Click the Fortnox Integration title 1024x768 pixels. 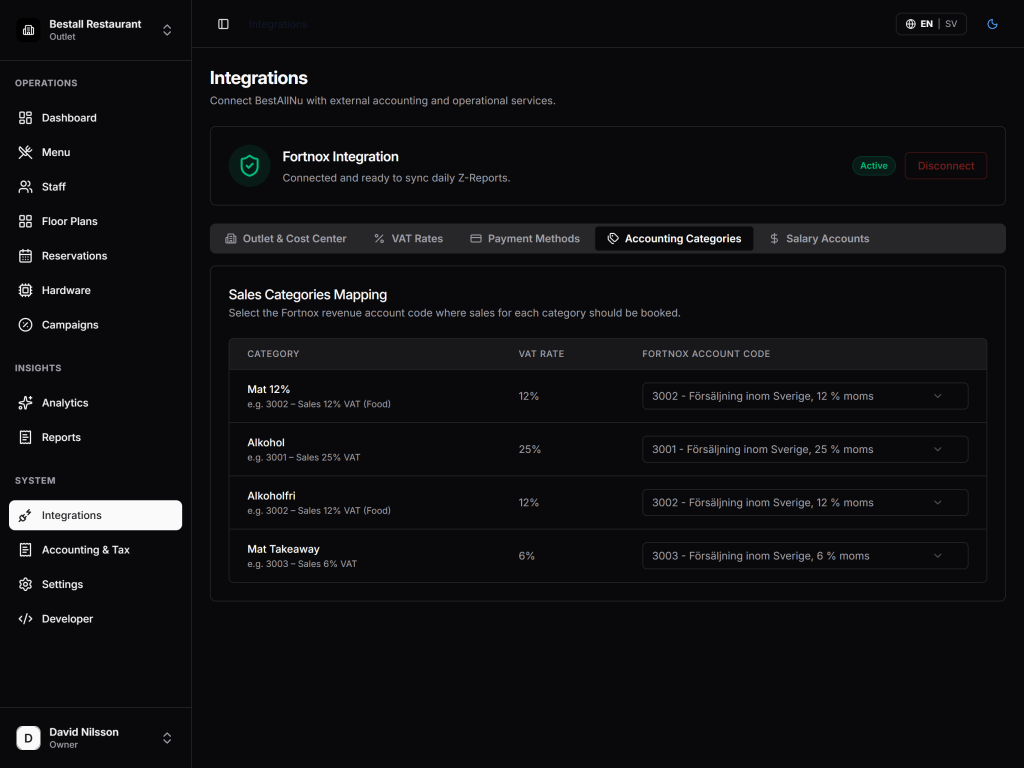(x=340, y=157)
